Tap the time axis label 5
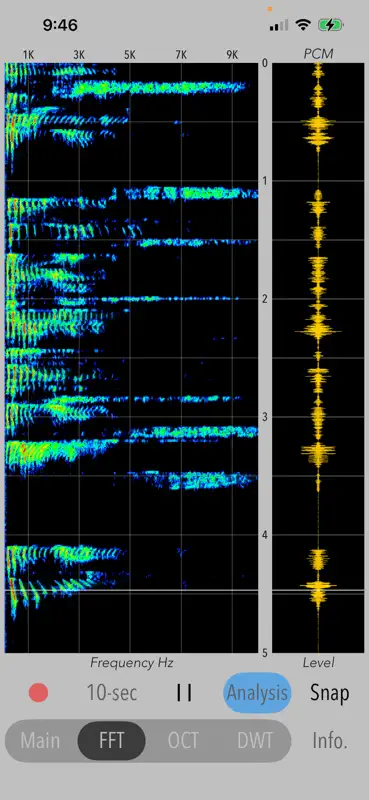Screen dimensions: 369x800 (x=264, y=653)
